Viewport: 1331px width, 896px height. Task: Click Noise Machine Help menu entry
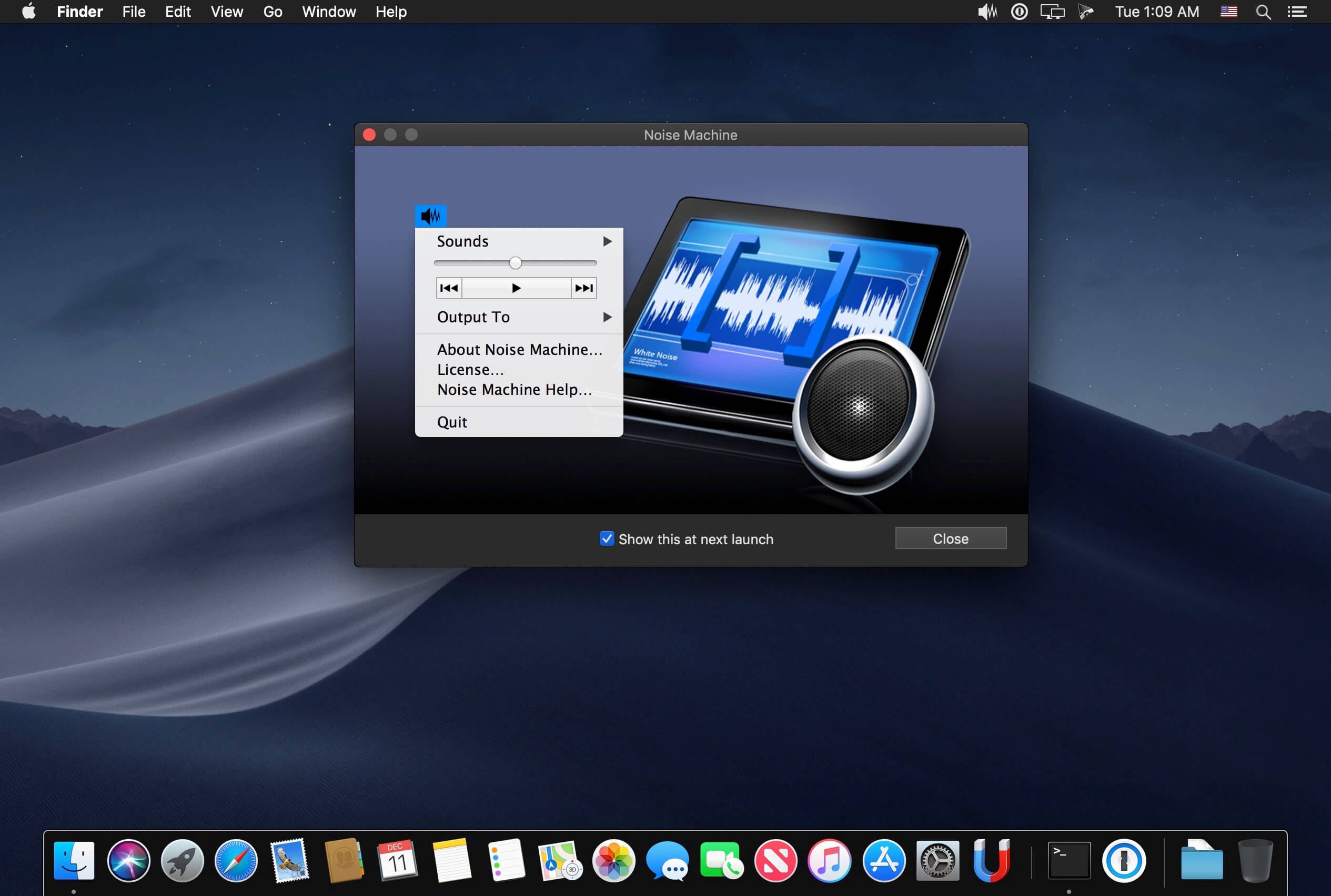tap(514, 390)
